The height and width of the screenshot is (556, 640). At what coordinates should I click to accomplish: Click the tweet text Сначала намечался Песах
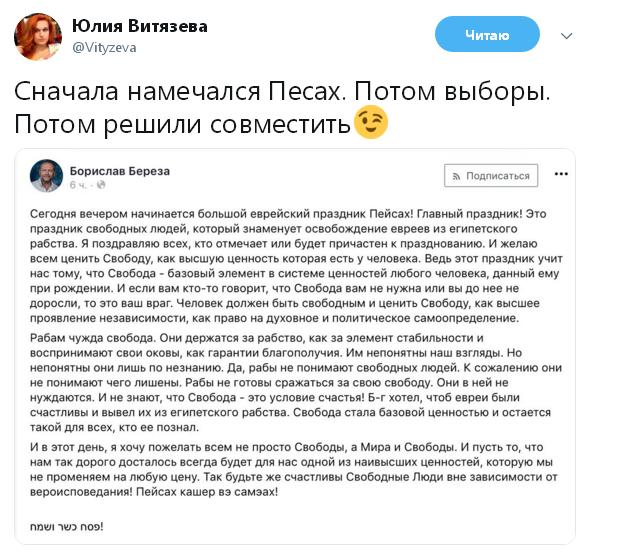pyautogui.click(x=180, y=91)
